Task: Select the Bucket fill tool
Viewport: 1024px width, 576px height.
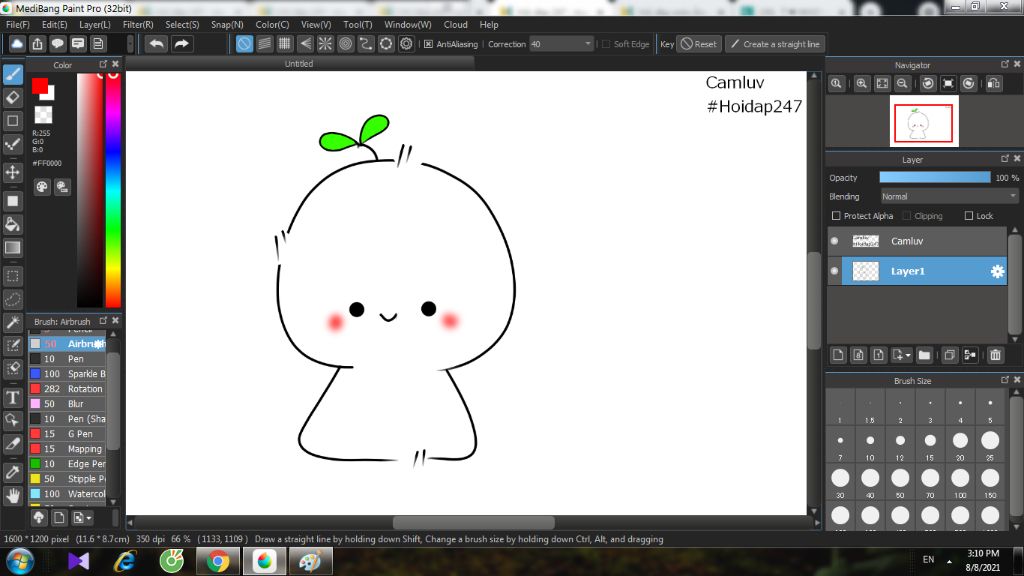Action: pos(12,225)
